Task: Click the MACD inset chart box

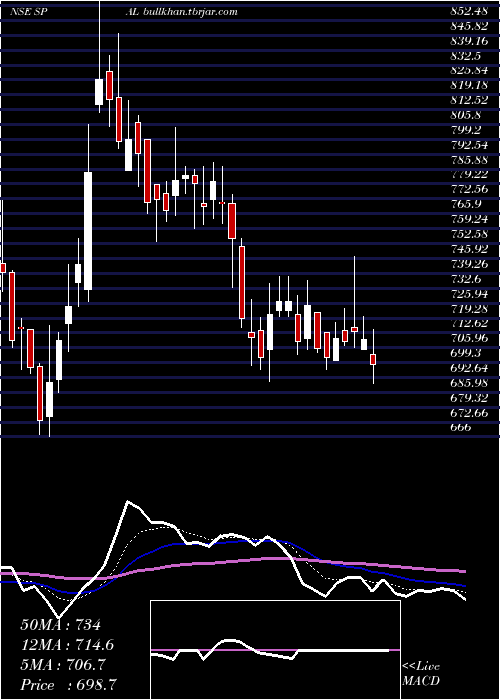Action: [275, 650]
